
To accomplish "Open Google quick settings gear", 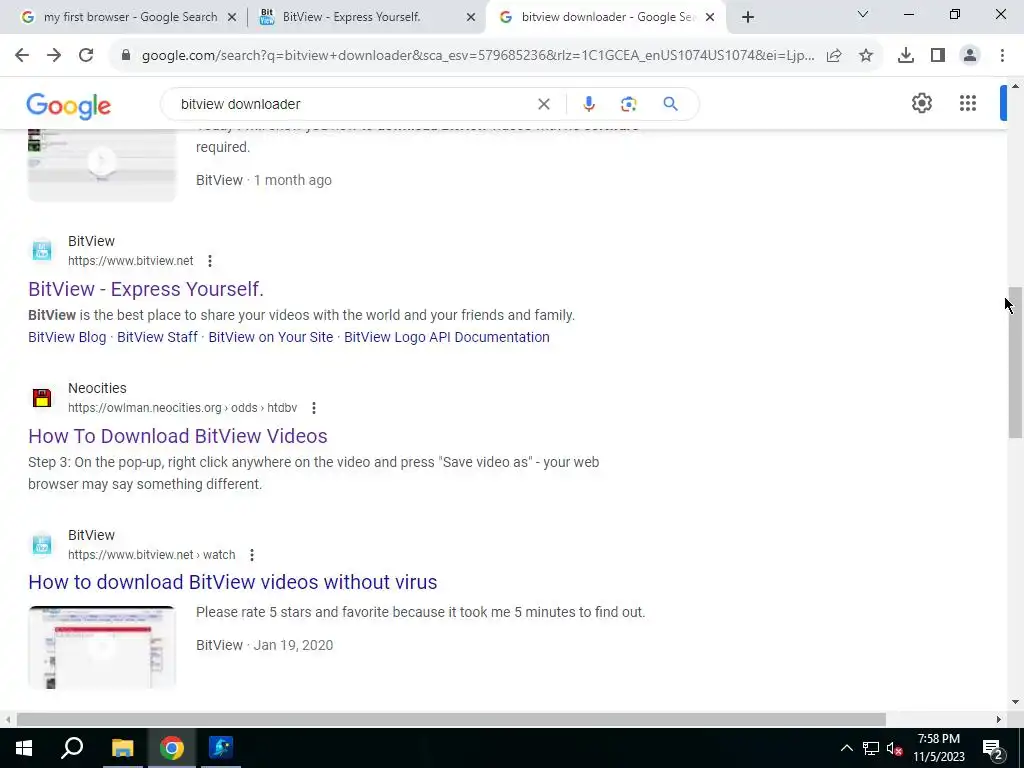I will point(921,103).
